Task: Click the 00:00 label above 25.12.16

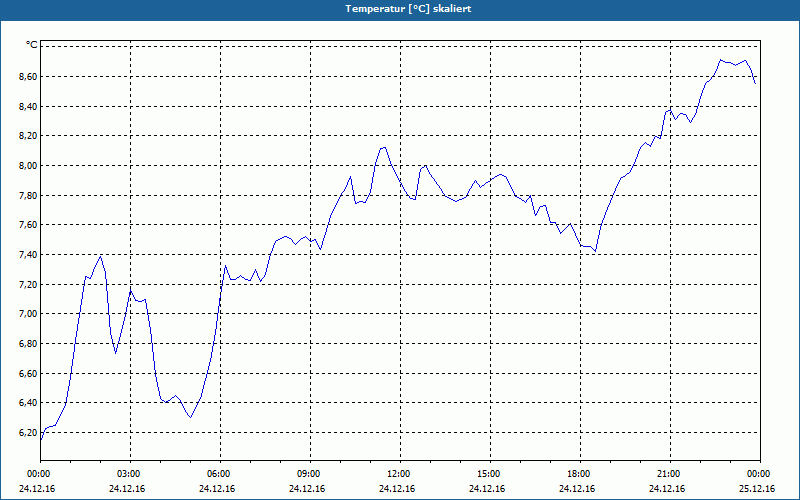Action: click(x=760, y=474)
